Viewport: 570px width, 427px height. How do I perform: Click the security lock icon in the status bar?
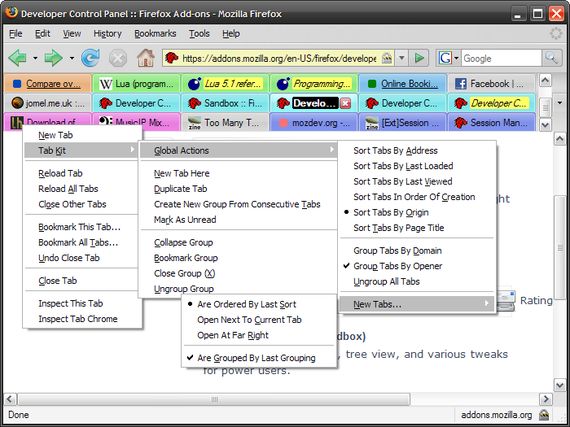pyautogui.click(x=544, y=415)
